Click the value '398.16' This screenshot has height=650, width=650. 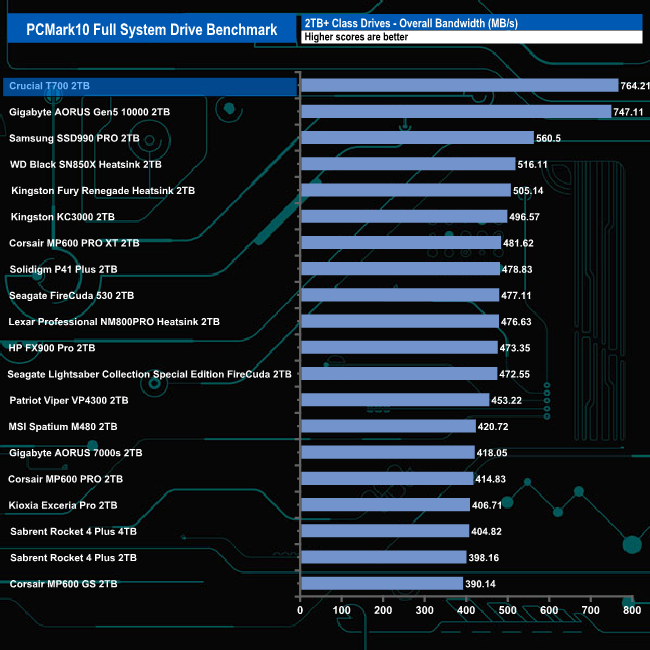pyautogui.click(x=484, y=558)
